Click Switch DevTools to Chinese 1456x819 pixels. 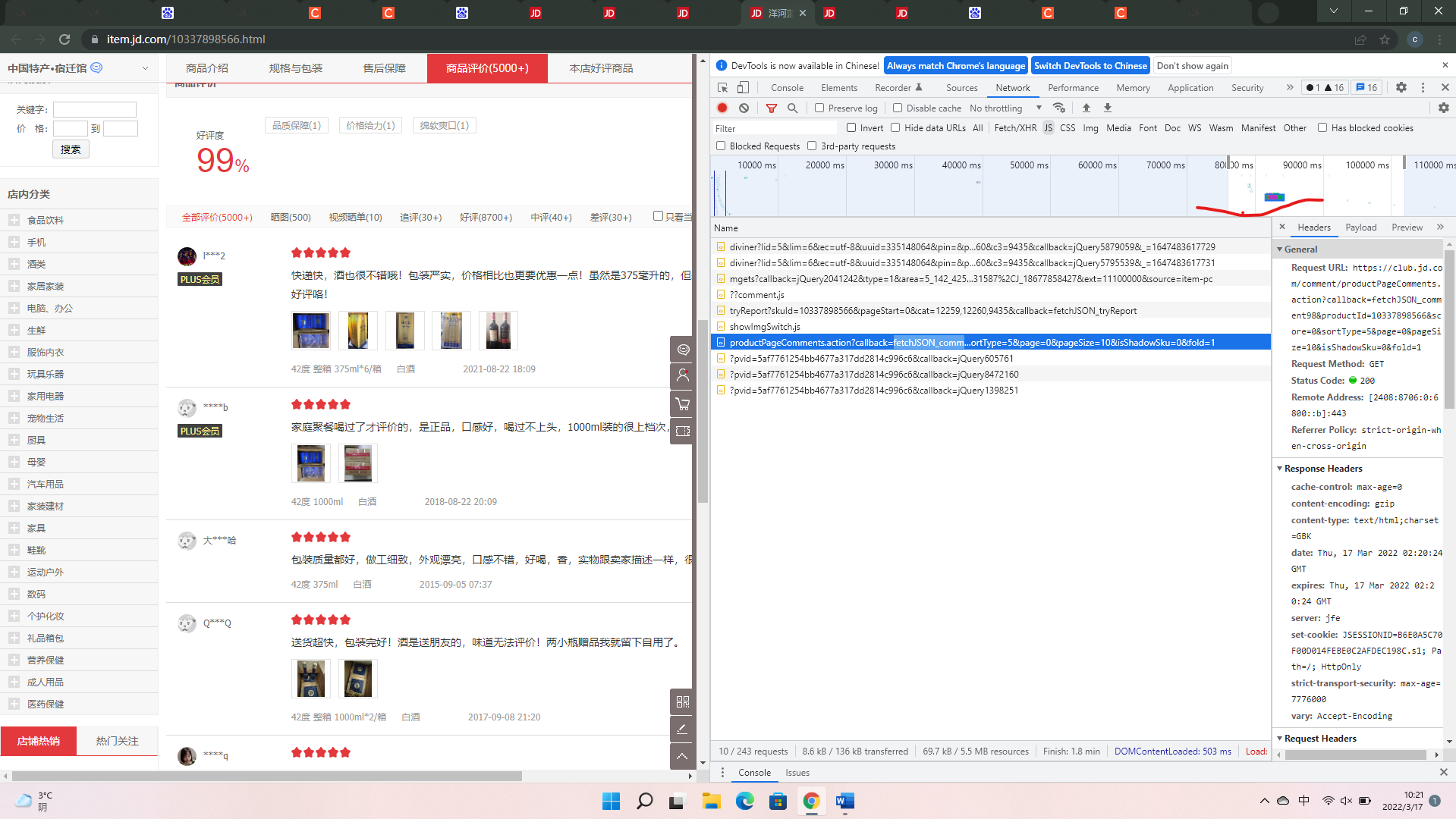tap(1090, 66)
